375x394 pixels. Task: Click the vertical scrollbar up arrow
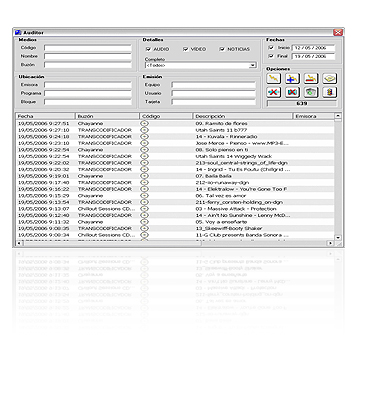click(338, 116)
